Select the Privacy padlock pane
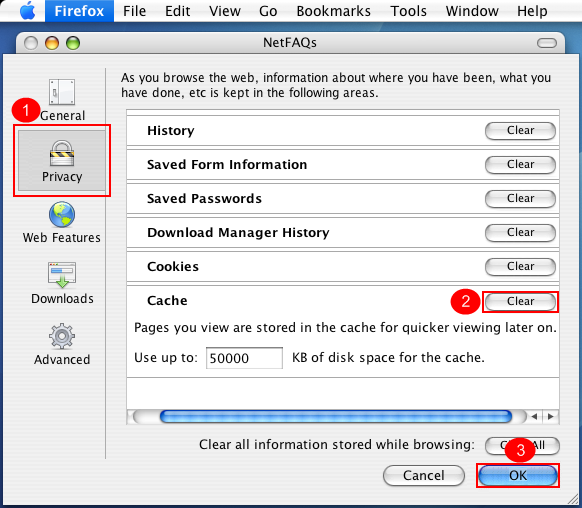 62,160
